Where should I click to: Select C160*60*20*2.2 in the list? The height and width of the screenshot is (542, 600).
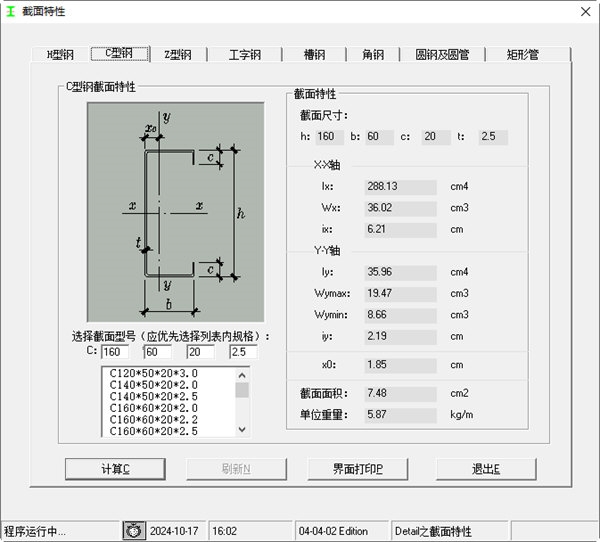[153, 420]
